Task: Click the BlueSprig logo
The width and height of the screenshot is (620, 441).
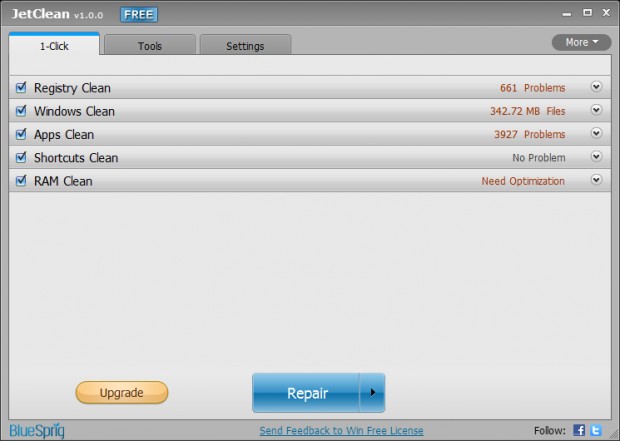Action: (37, 431)
